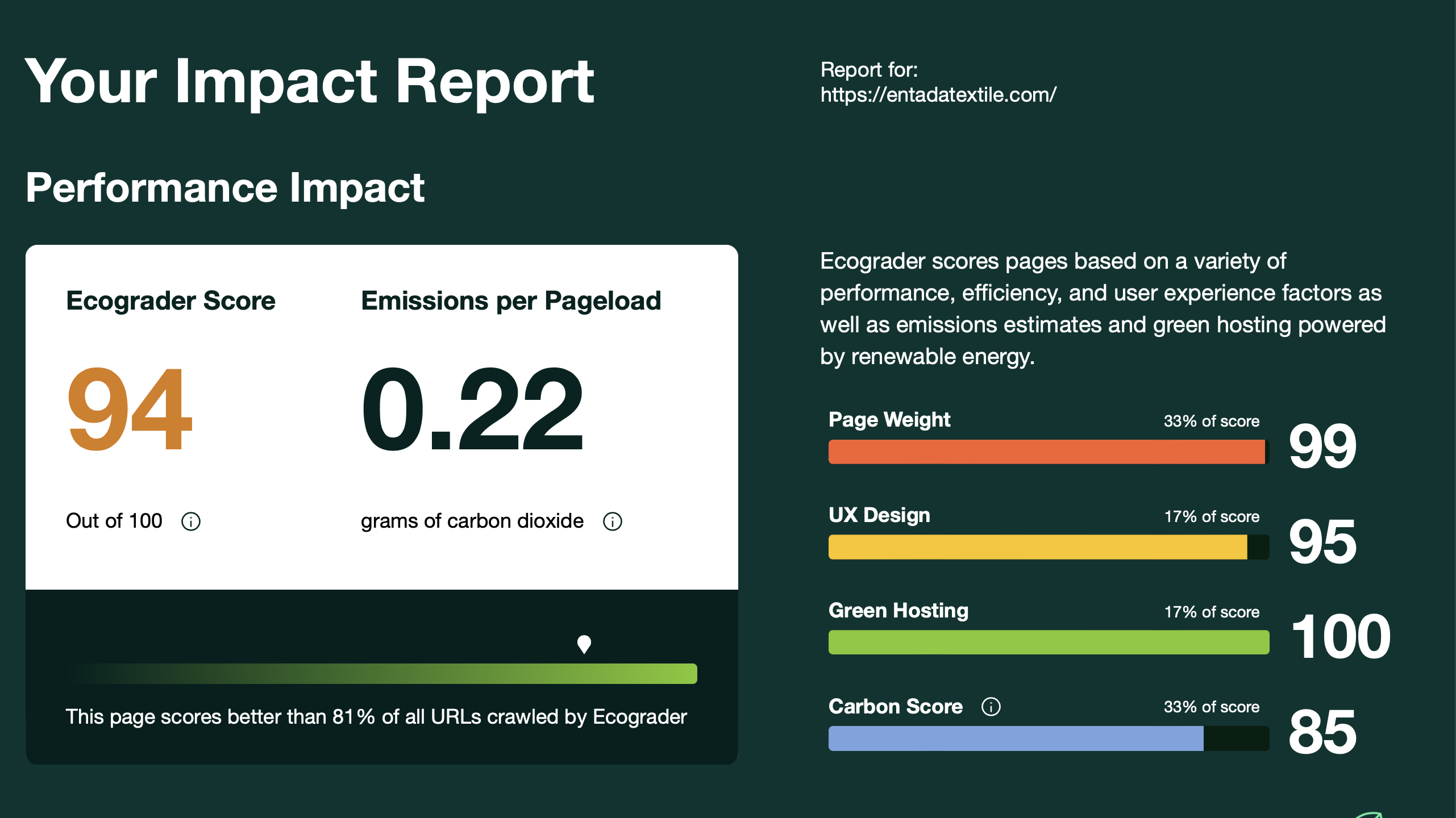Click the UX Design score 95
The height and width of the screenshot is (818, 1456).
coord(1323,542)
